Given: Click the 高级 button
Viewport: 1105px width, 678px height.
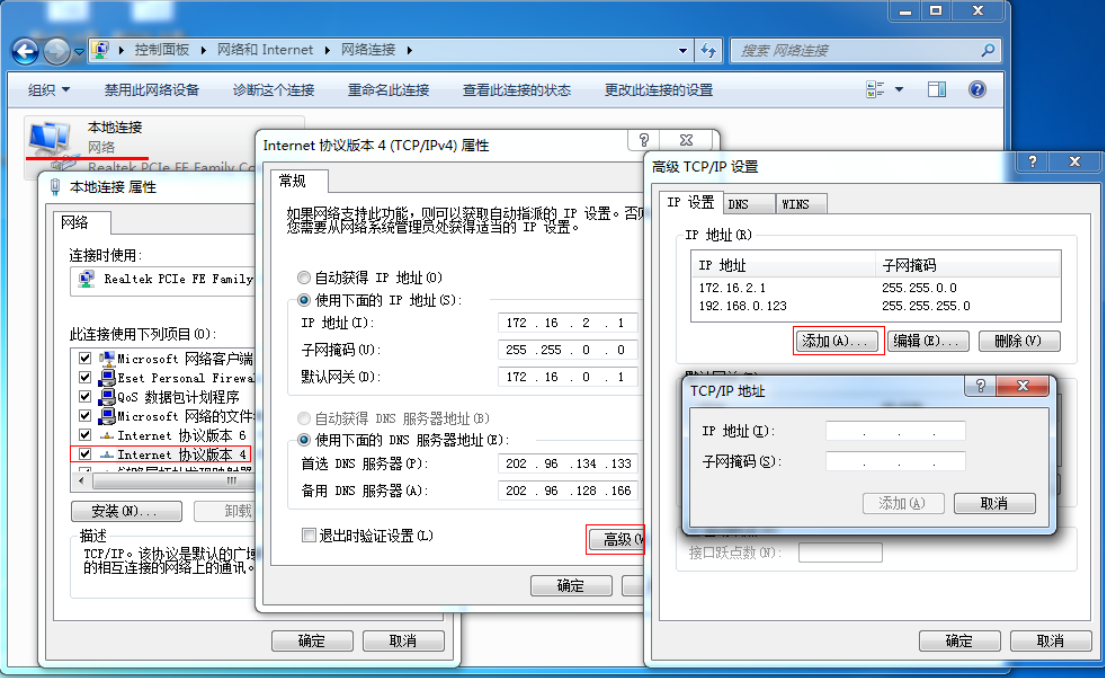Looking at the screenshot, I should coord(615,540).
